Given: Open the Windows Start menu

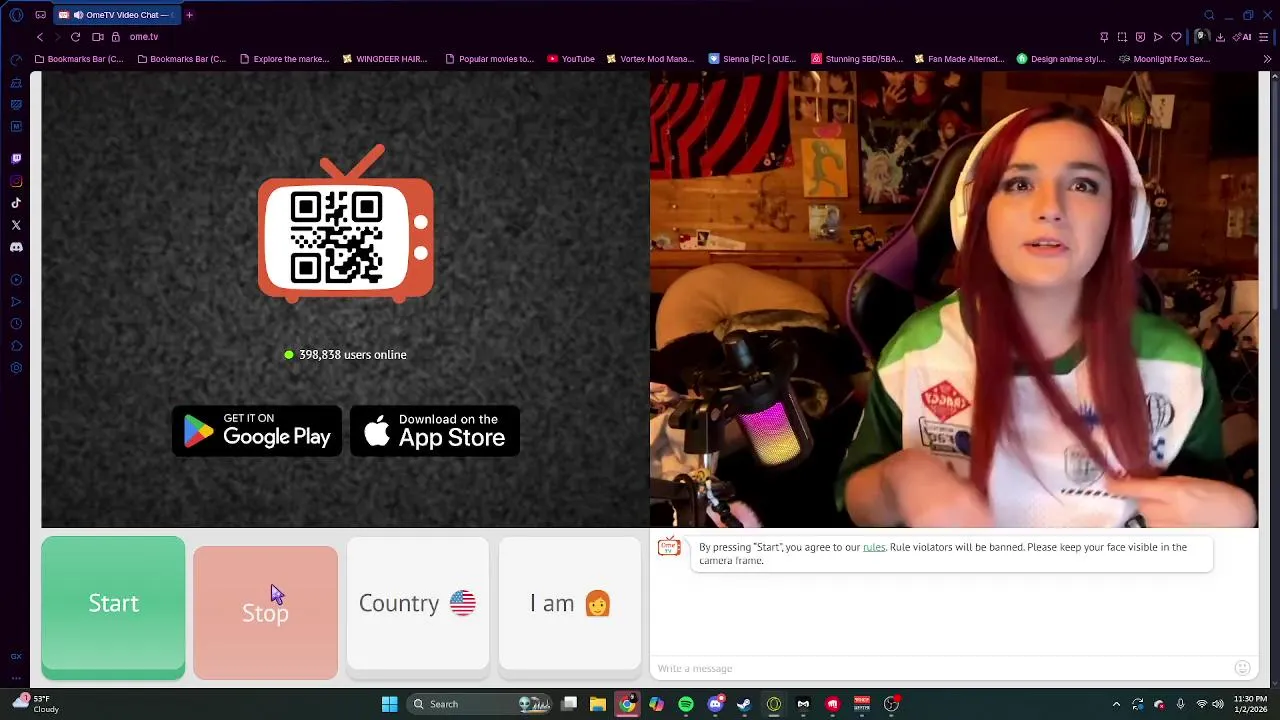Looking at the screenshot, I should tap(389, 704).
